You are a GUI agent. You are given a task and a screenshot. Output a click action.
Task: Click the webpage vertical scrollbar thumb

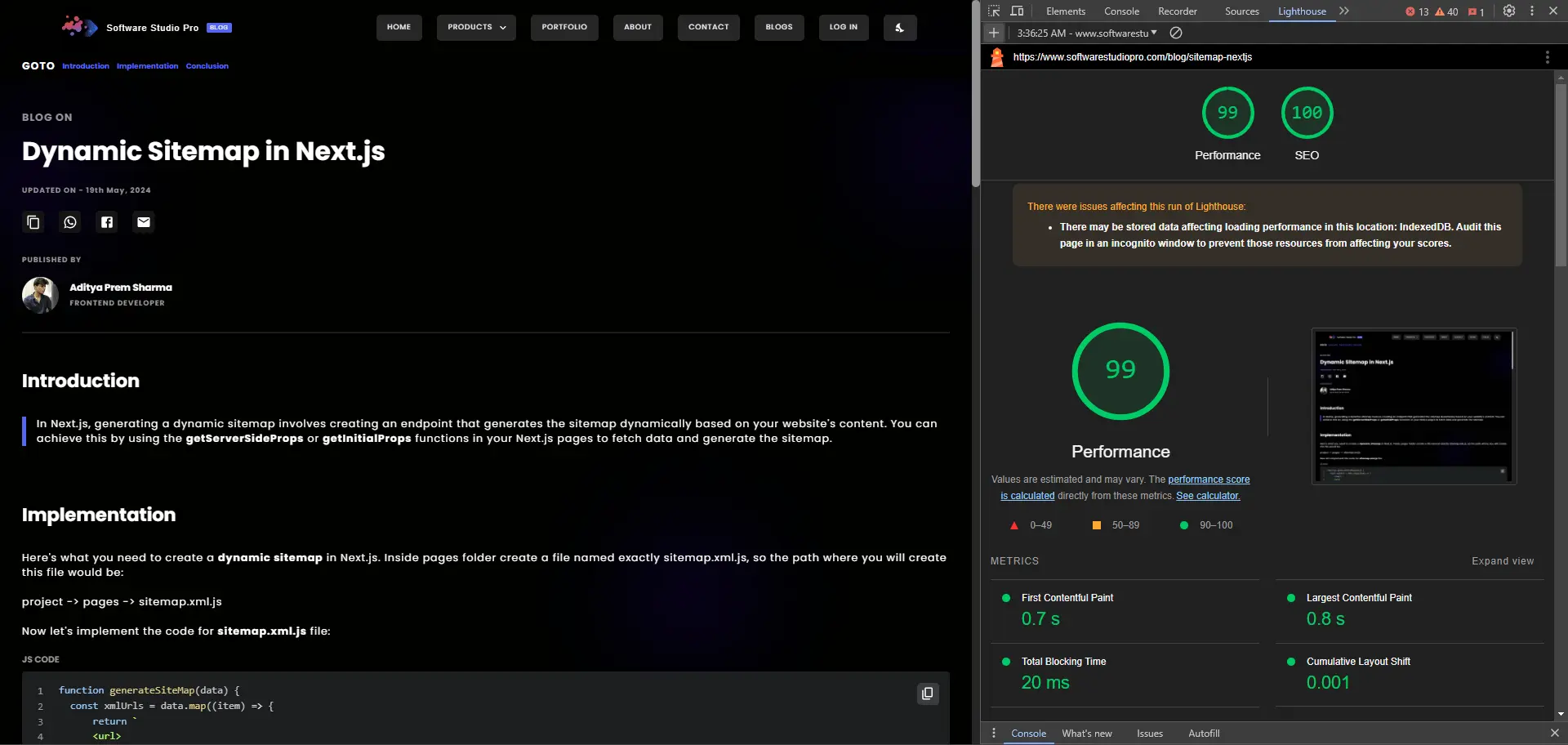coord(976,94)
